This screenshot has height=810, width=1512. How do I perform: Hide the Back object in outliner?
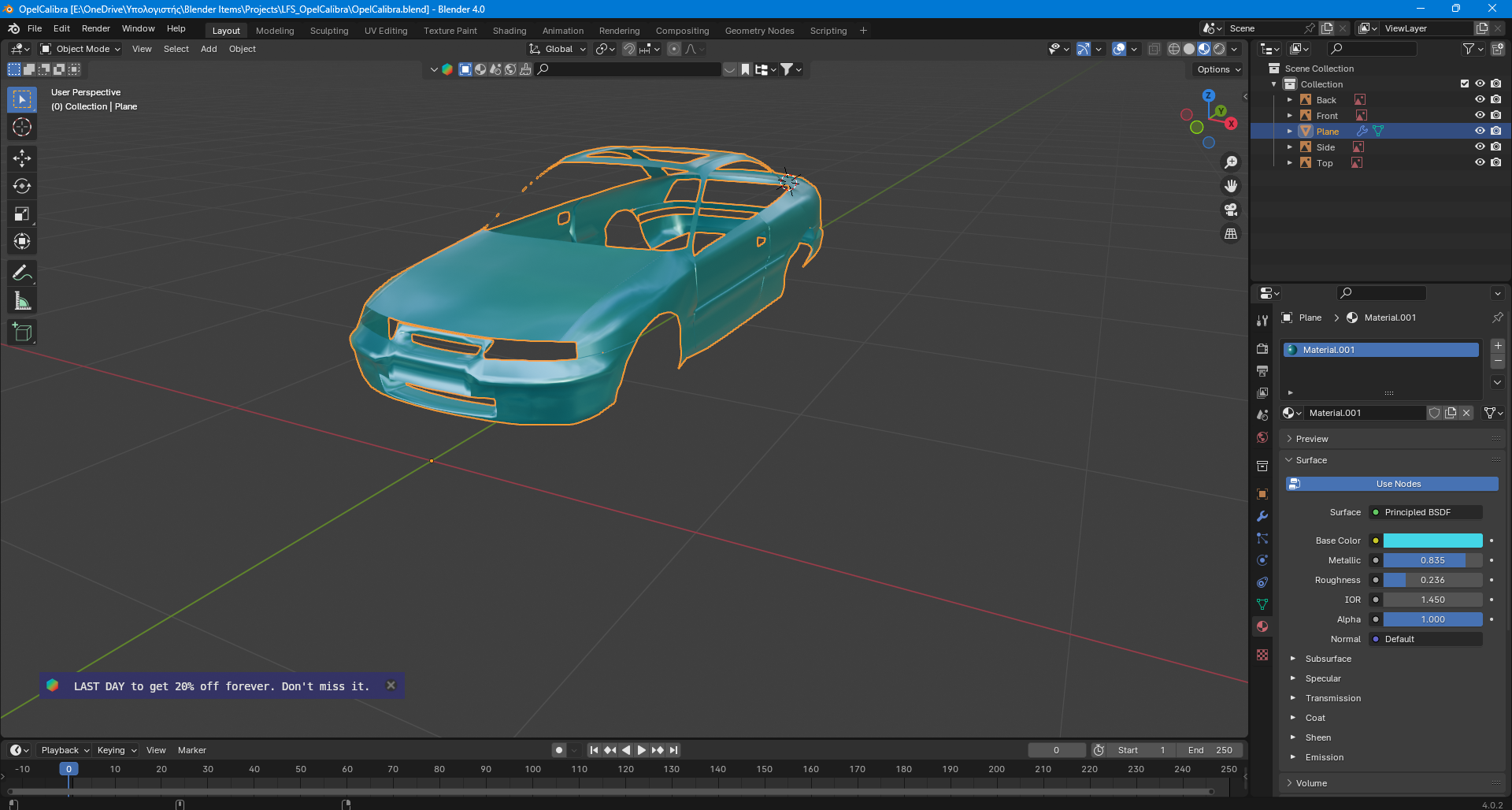(x=1480, y=100)
